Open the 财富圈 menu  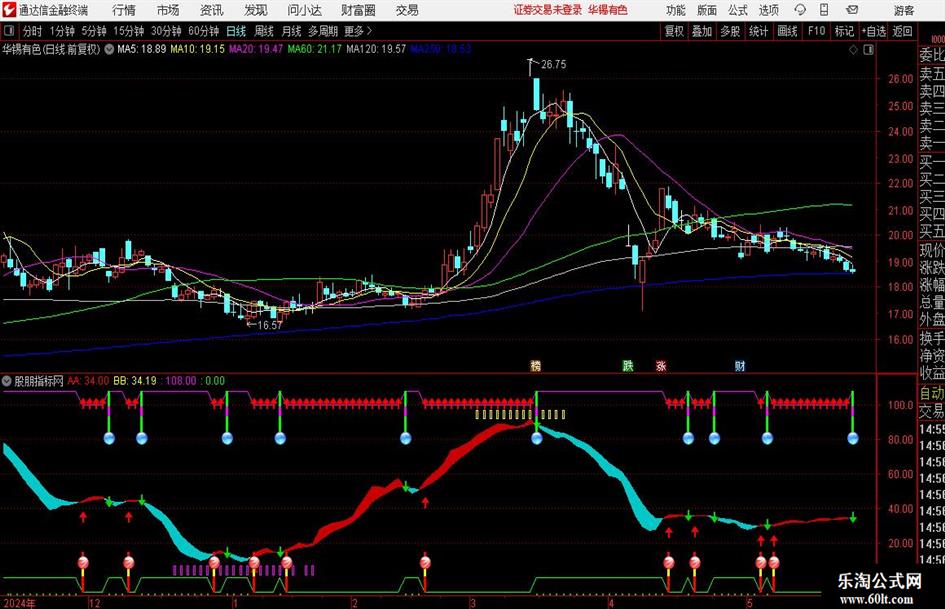(358, 10)
